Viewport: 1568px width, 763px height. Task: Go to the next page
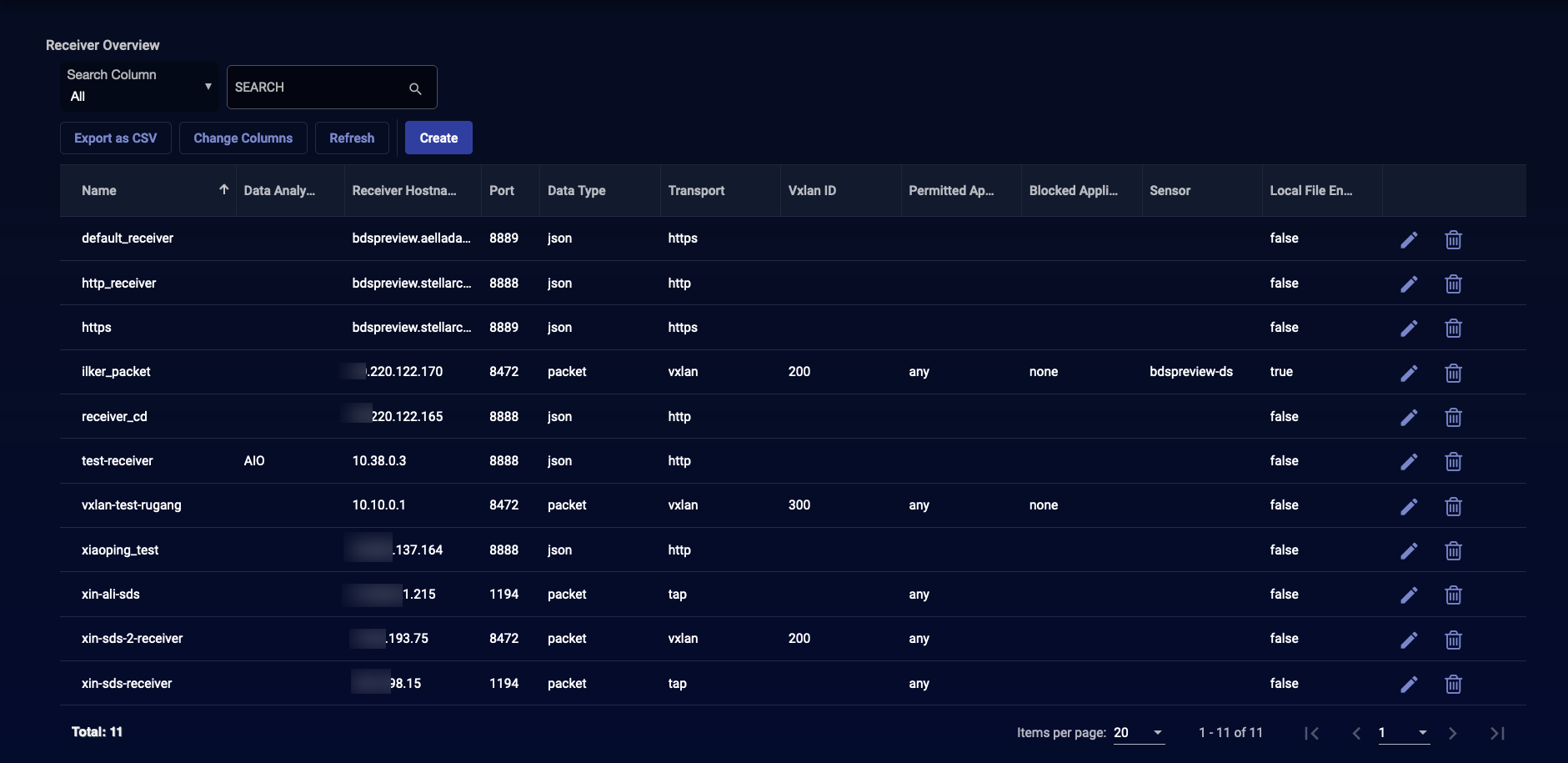[x=1453, y=733]
